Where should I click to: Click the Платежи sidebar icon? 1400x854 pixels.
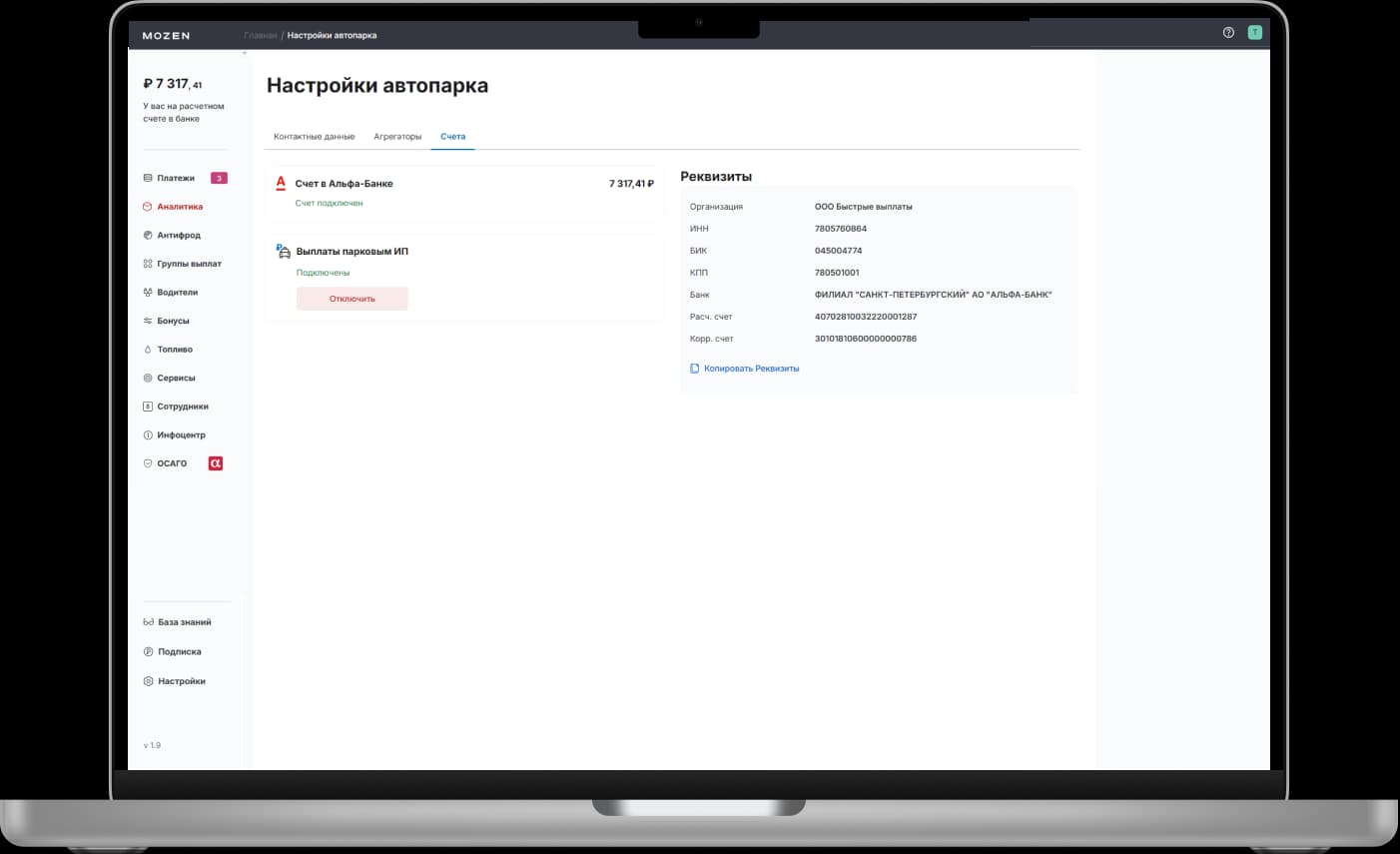[x=148, y=178]
